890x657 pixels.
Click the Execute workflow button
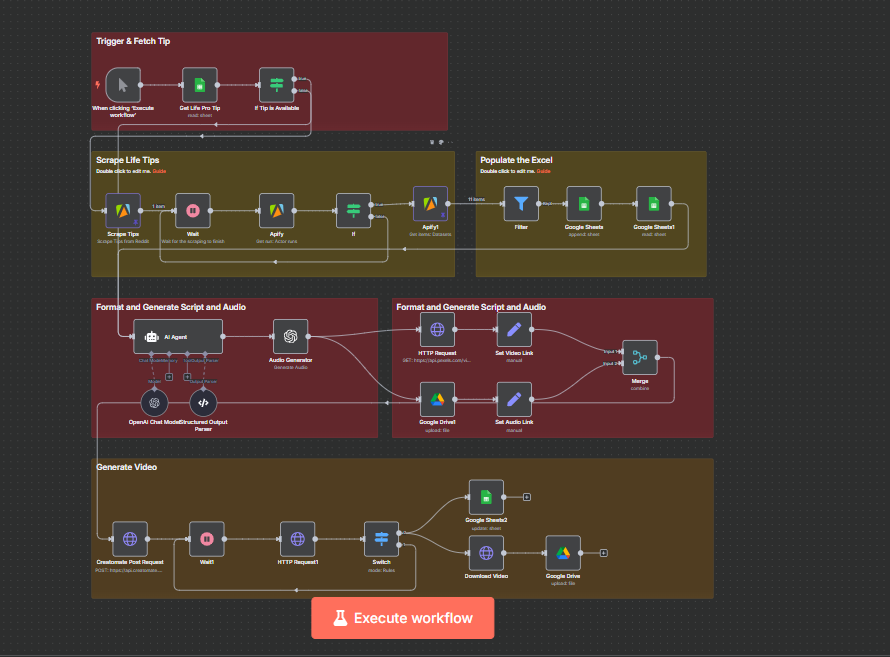point(402,618)
